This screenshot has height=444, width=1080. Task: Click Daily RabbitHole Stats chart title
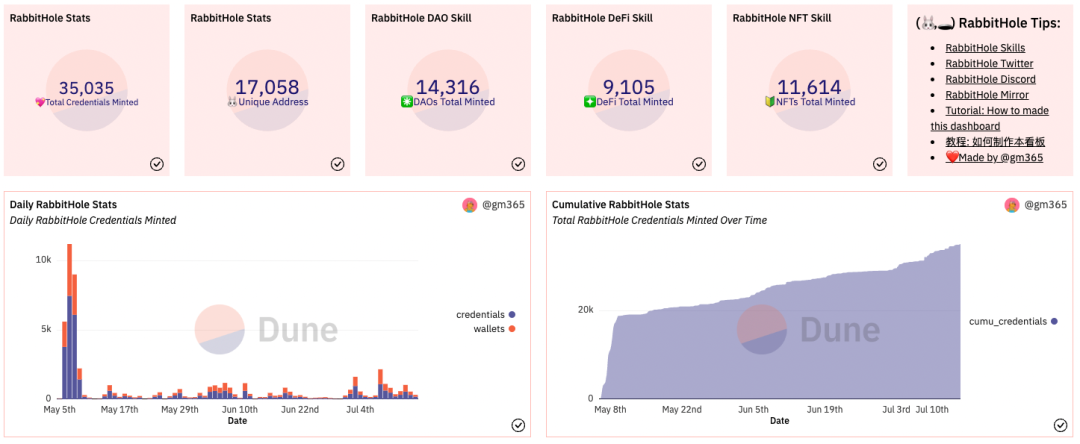(x=63, y=204)
